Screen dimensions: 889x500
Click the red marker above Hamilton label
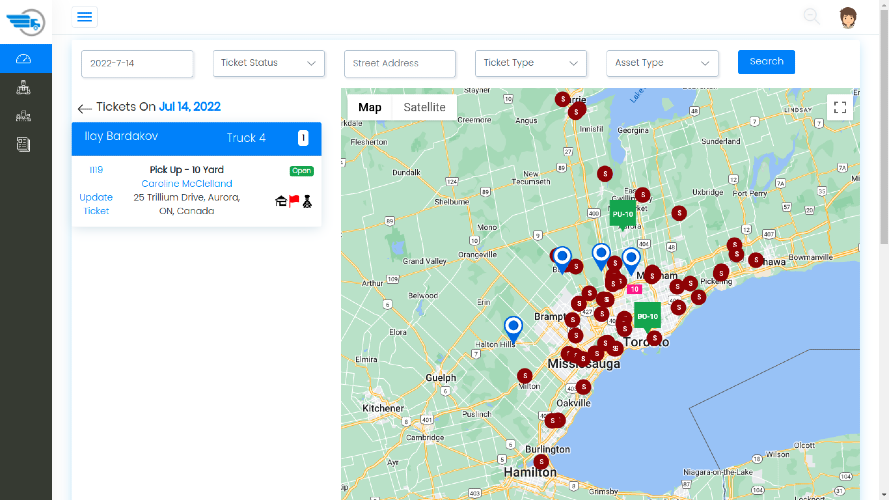tap(541, 461)
